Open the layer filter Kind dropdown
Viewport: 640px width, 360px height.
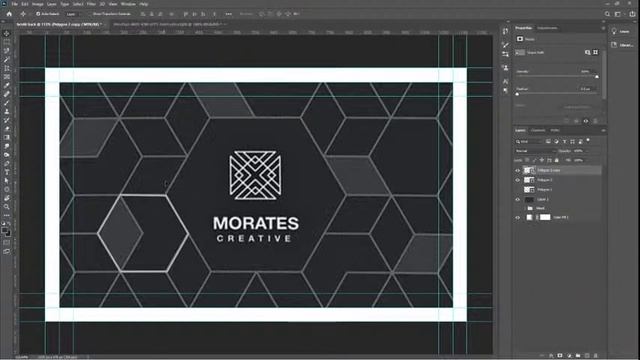click(529, 142)
